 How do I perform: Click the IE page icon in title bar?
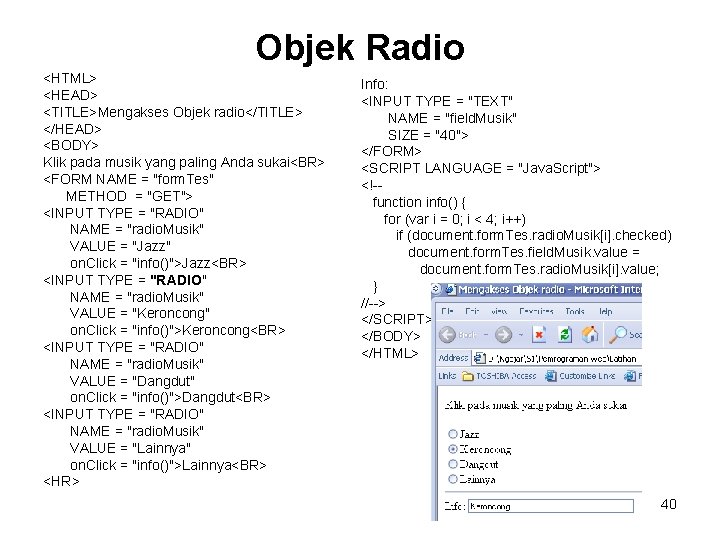[x=450, y=289]
